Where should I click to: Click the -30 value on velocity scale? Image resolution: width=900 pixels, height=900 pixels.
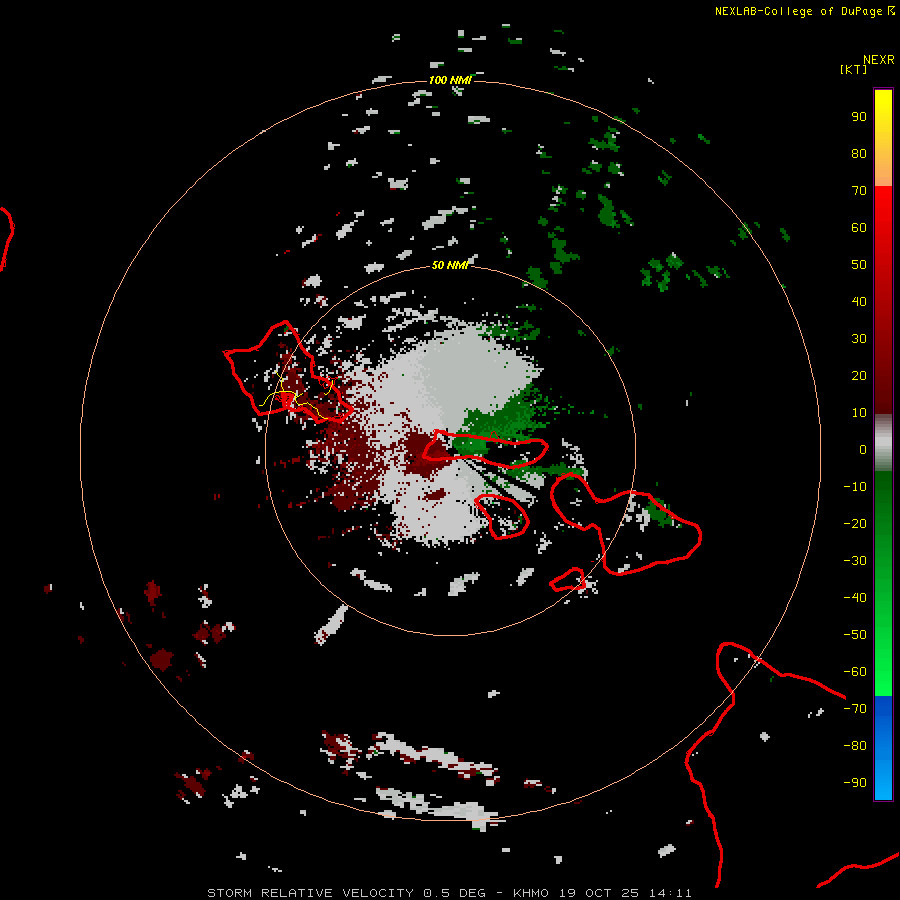(855, 561)
